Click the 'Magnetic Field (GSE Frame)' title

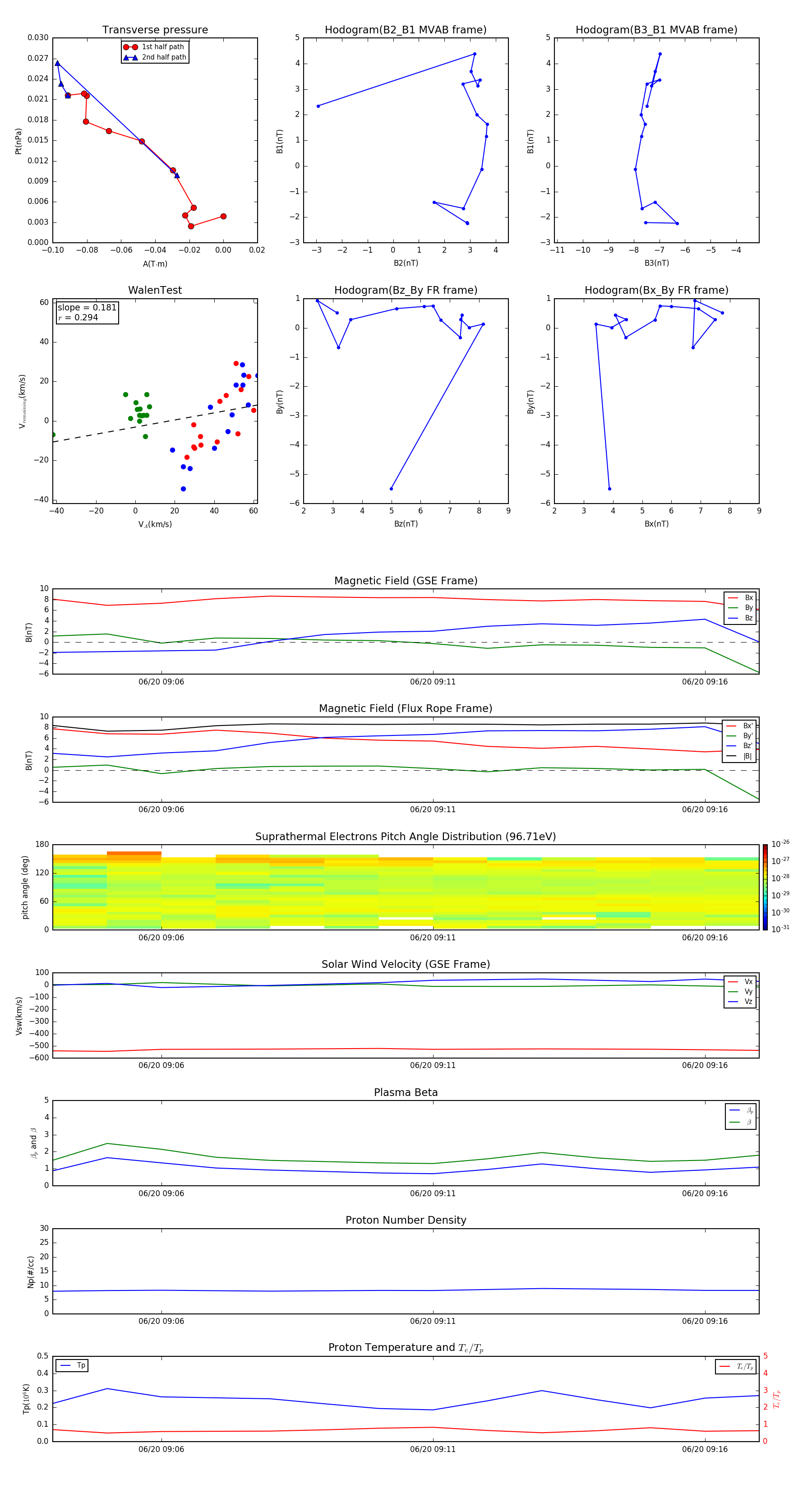pos(406,581)
